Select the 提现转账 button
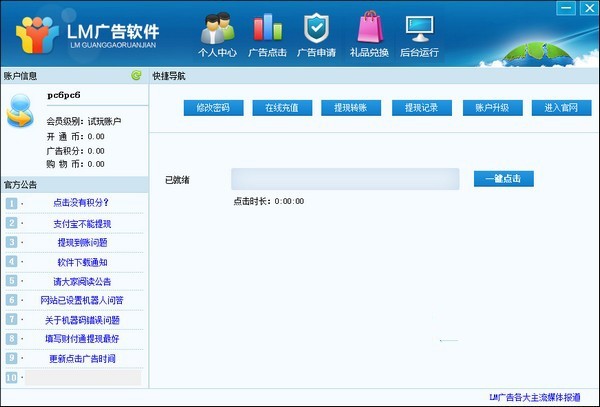Screen dimensions: 600x407 351,108
